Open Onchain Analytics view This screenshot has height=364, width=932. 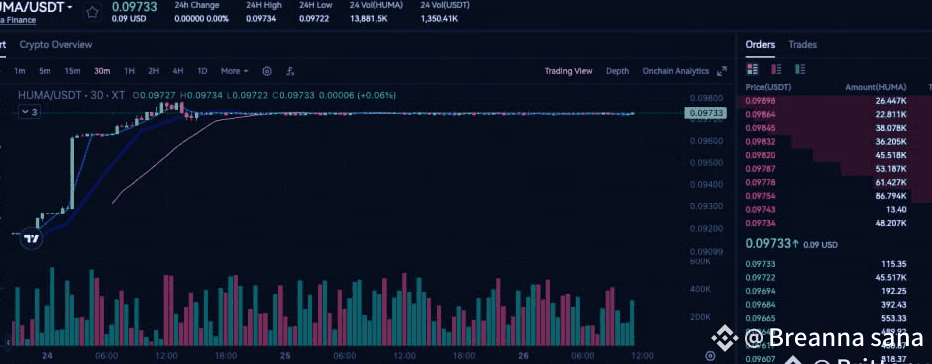[x=675, y=71]
